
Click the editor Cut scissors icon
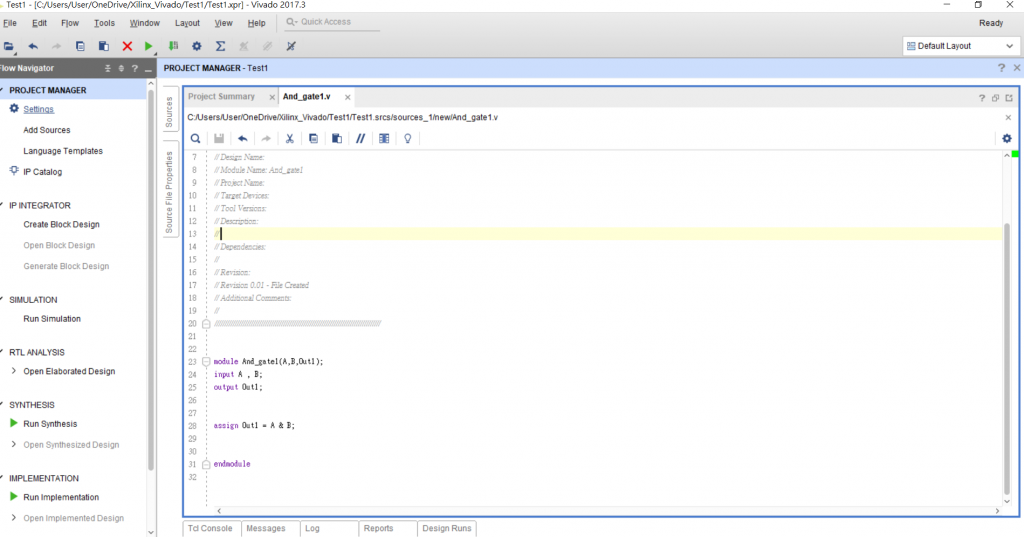(289, 138)
